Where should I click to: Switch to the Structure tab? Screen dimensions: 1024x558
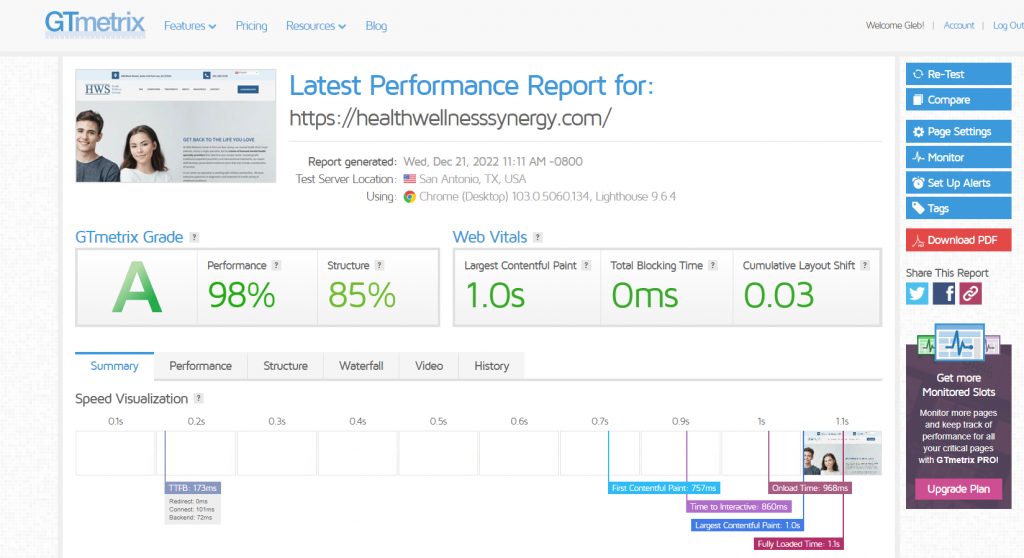tap(285, 366)
